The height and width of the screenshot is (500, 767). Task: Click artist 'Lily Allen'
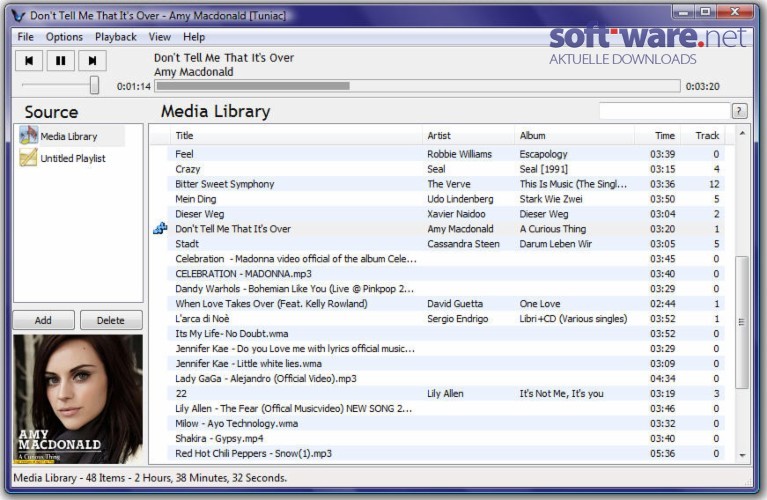[x=445, y=394]
